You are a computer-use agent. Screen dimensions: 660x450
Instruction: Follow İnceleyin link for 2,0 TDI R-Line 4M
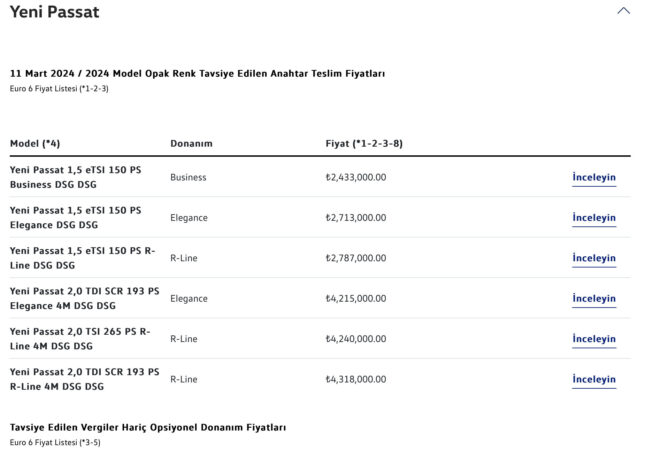click(x=594, y=379)
